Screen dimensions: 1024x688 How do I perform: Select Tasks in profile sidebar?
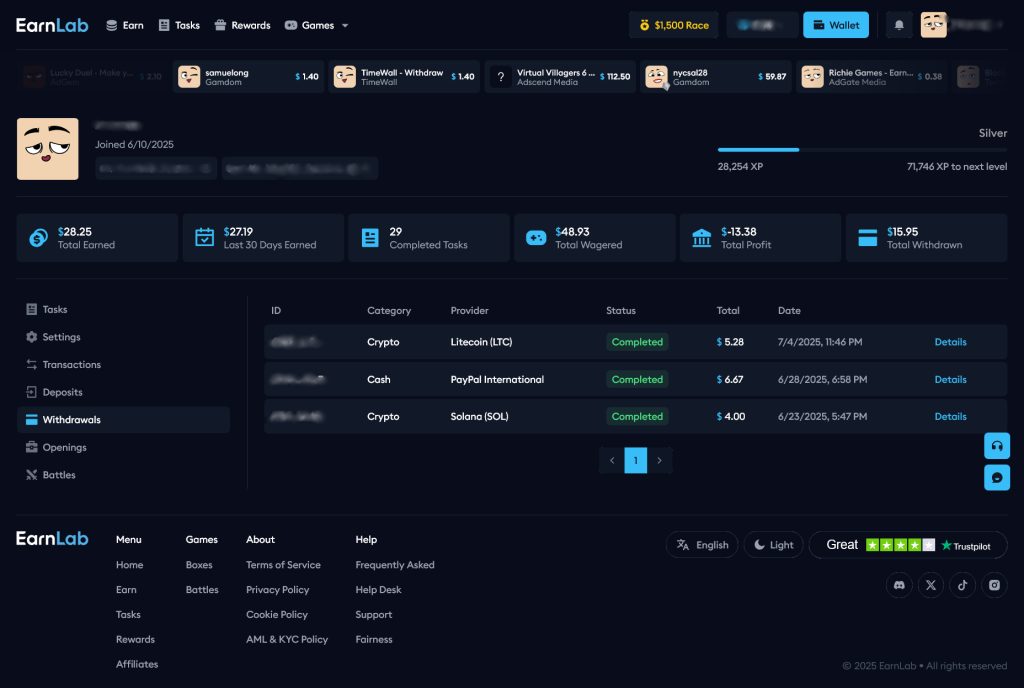pos(123,309)
